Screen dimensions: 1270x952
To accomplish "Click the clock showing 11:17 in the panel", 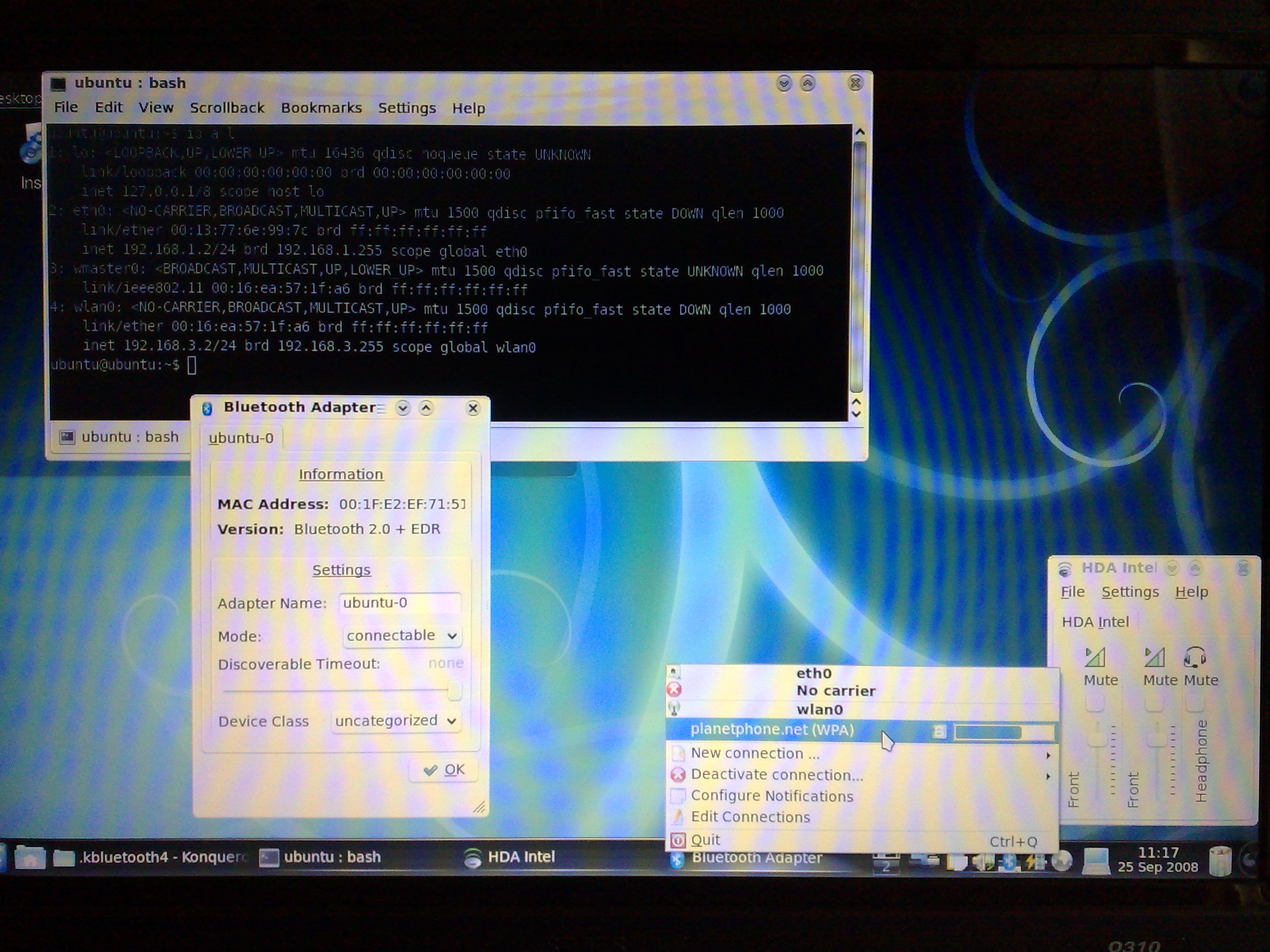I will (1157, 860).
